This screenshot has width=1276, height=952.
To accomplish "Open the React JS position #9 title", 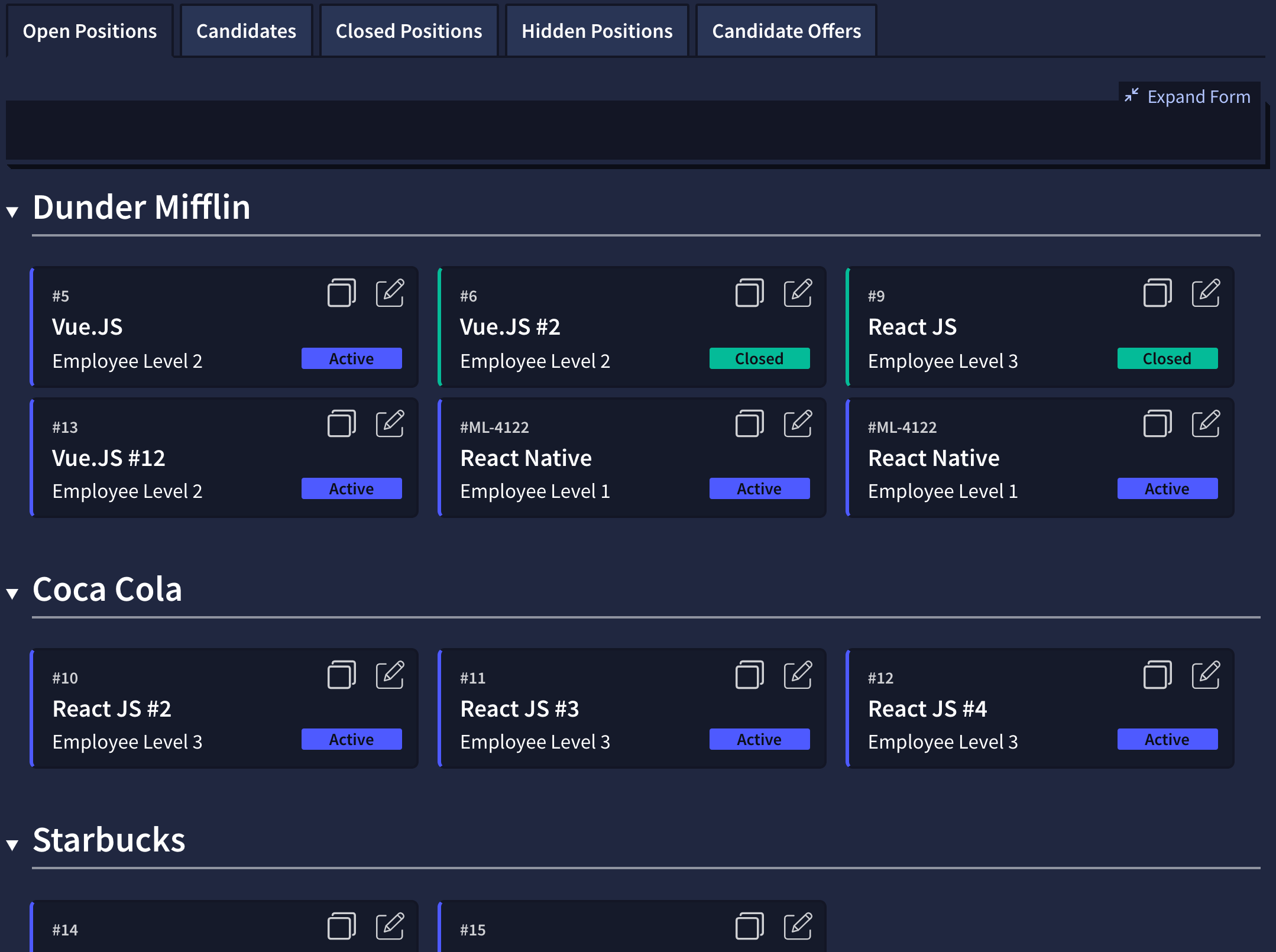I will coord(912,327).
